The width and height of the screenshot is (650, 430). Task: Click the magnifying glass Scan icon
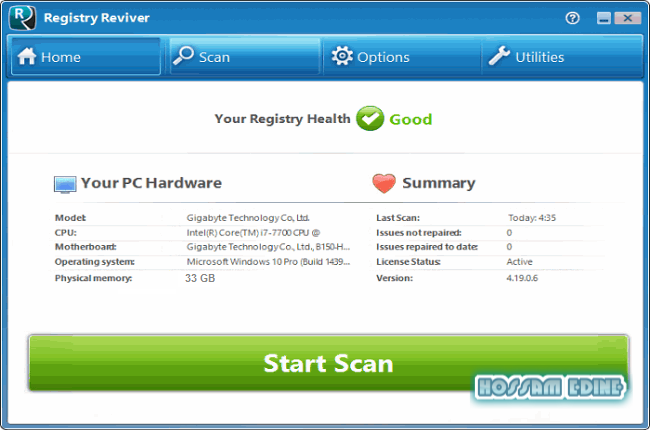pyautogui.click(x=183, y=56)
